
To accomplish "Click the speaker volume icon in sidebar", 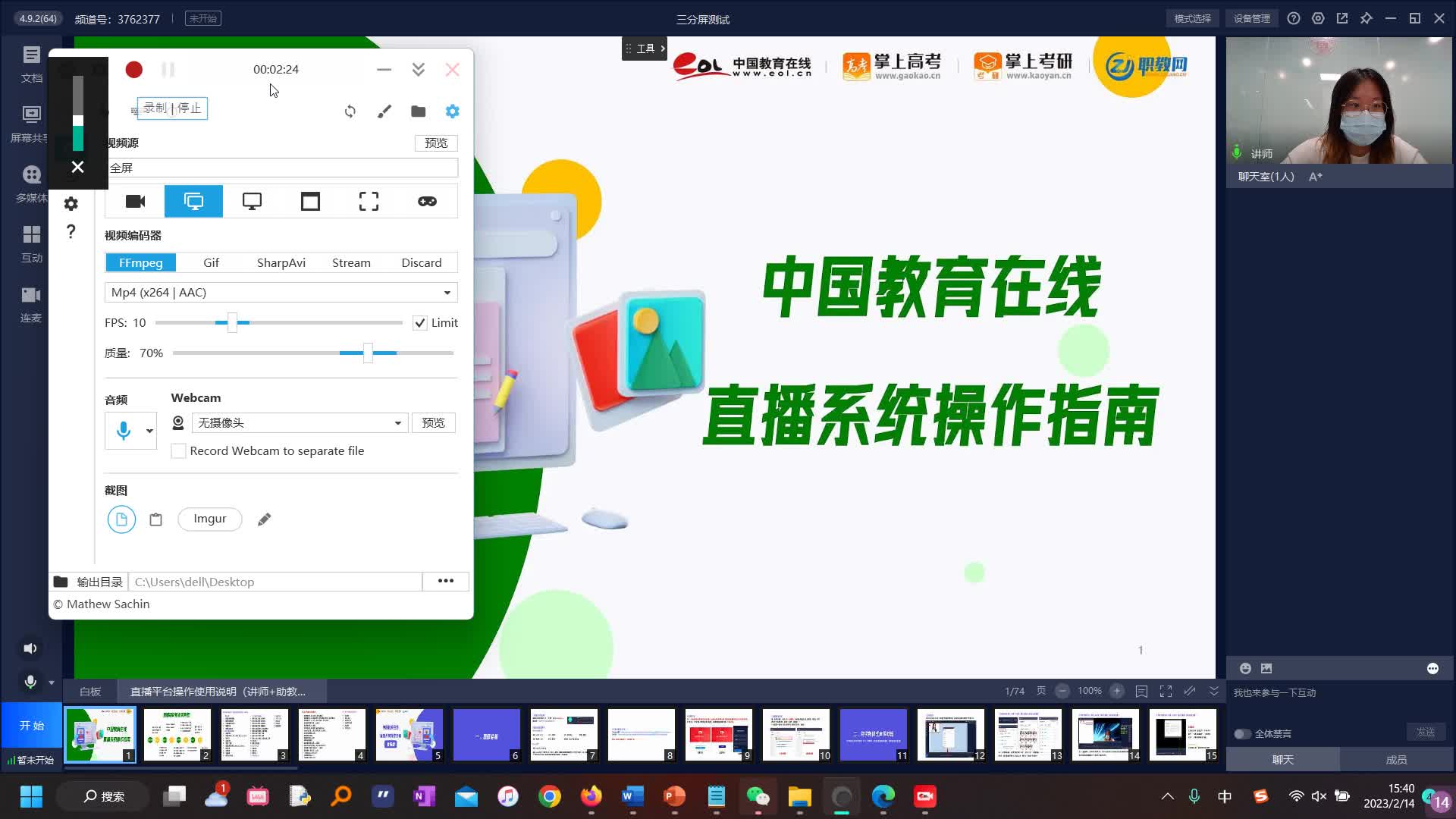I will pyautogui.click(x=30, y=648).
